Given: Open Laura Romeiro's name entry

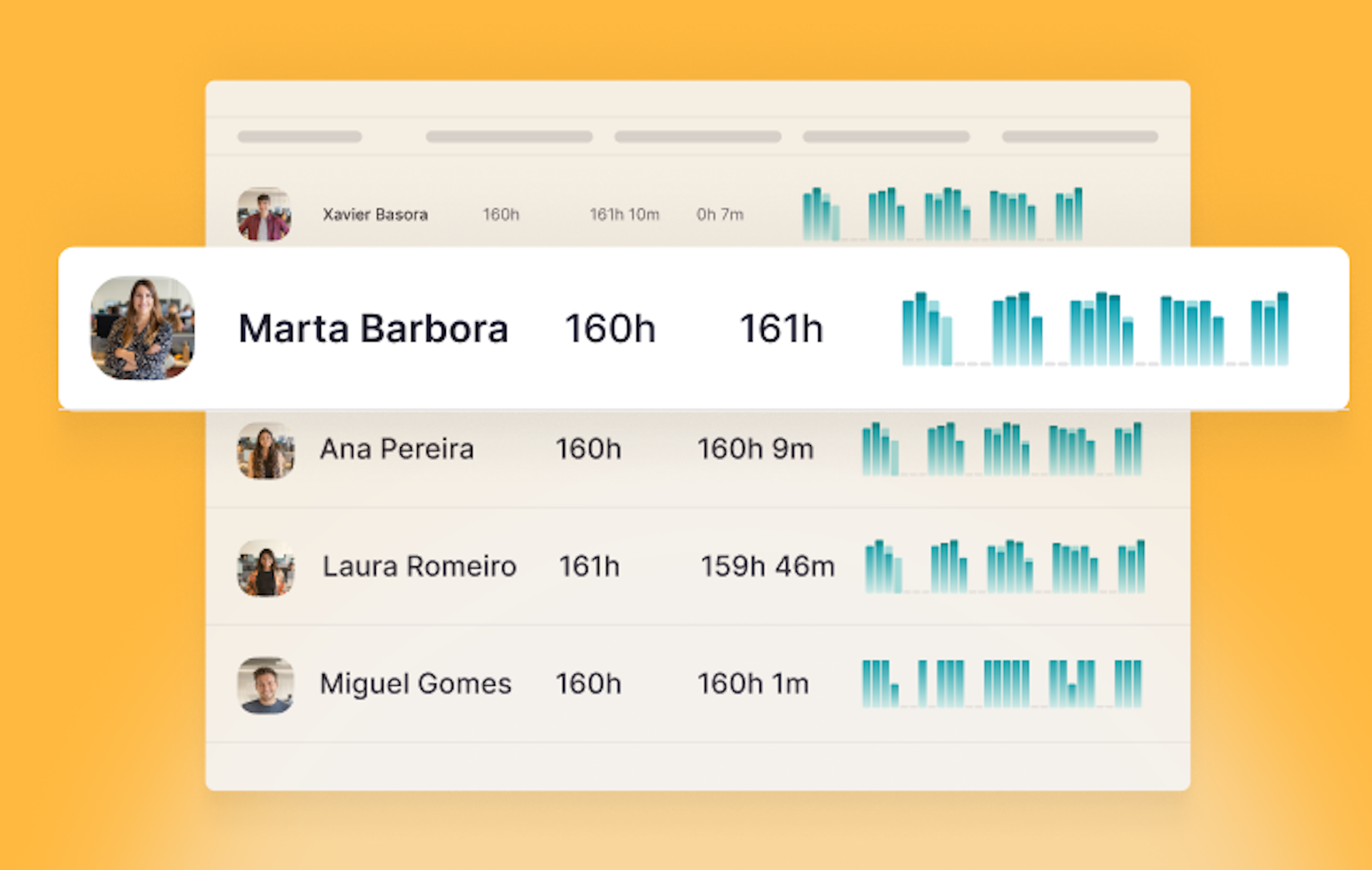Looking at the screenshot, I should (419, 566).
